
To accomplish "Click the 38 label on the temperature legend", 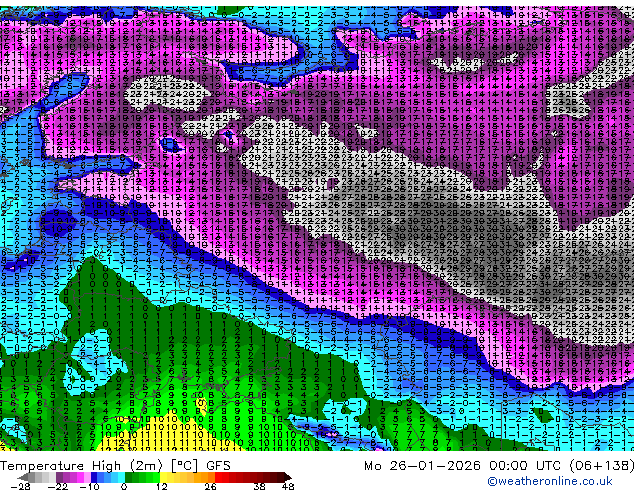I will point(260,486).
